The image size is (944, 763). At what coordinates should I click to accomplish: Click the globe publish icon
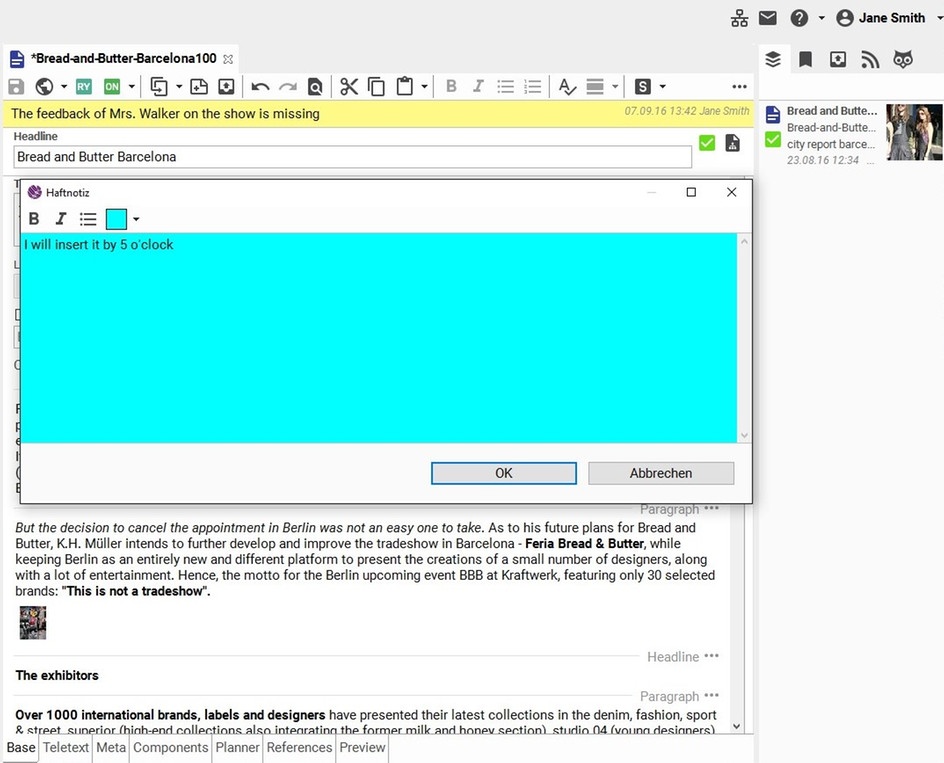click(x=44, y=87)
